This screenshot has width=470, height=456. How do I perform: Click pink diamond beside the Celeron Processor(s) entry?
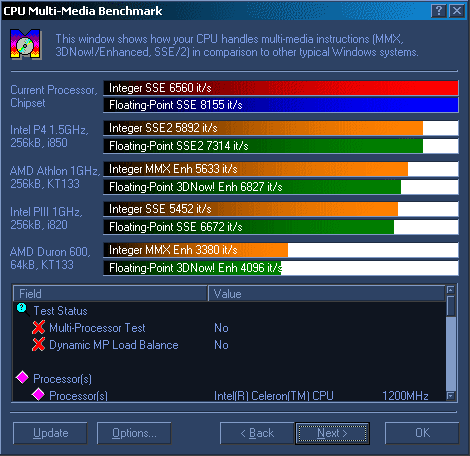pos(38,394)
